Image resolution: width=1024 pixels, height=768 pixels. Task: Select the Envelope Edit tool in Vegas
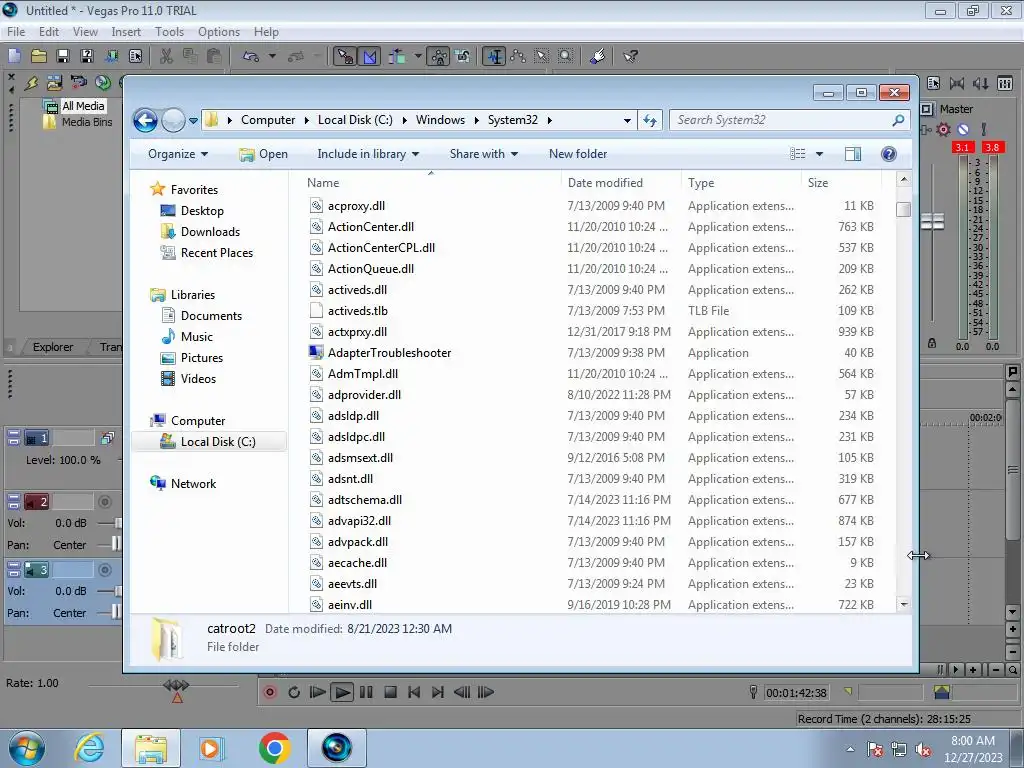pyautogui.click(x=519, y=56)
